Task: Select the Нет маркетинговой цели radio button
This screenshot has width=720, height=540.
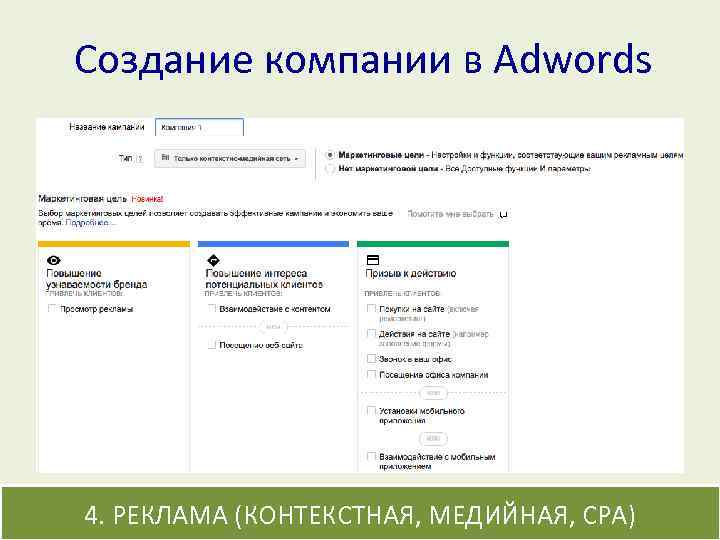Action: [329, 169]
